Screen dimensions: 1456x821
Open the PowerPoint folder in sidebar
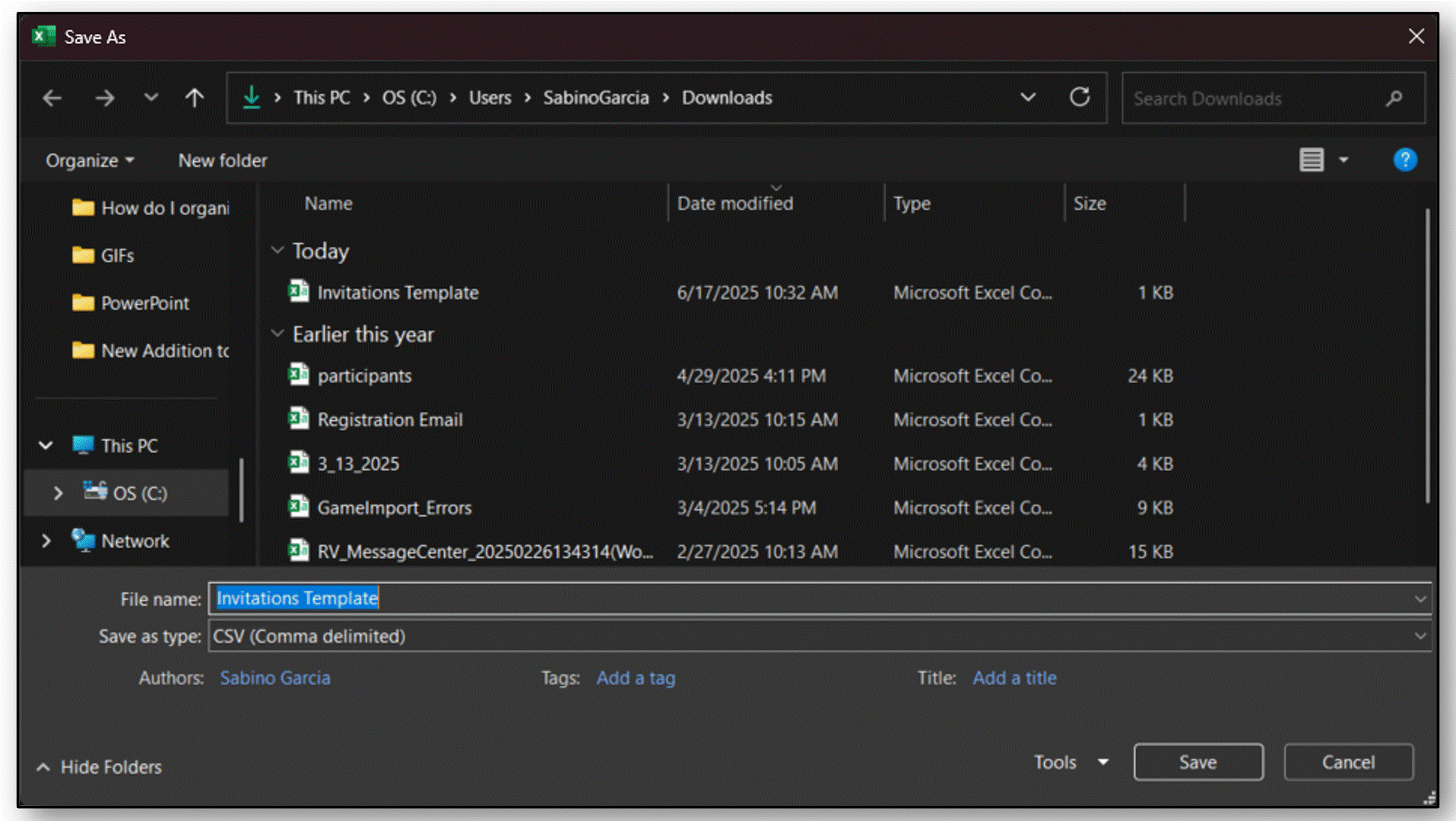coord(130,303)
